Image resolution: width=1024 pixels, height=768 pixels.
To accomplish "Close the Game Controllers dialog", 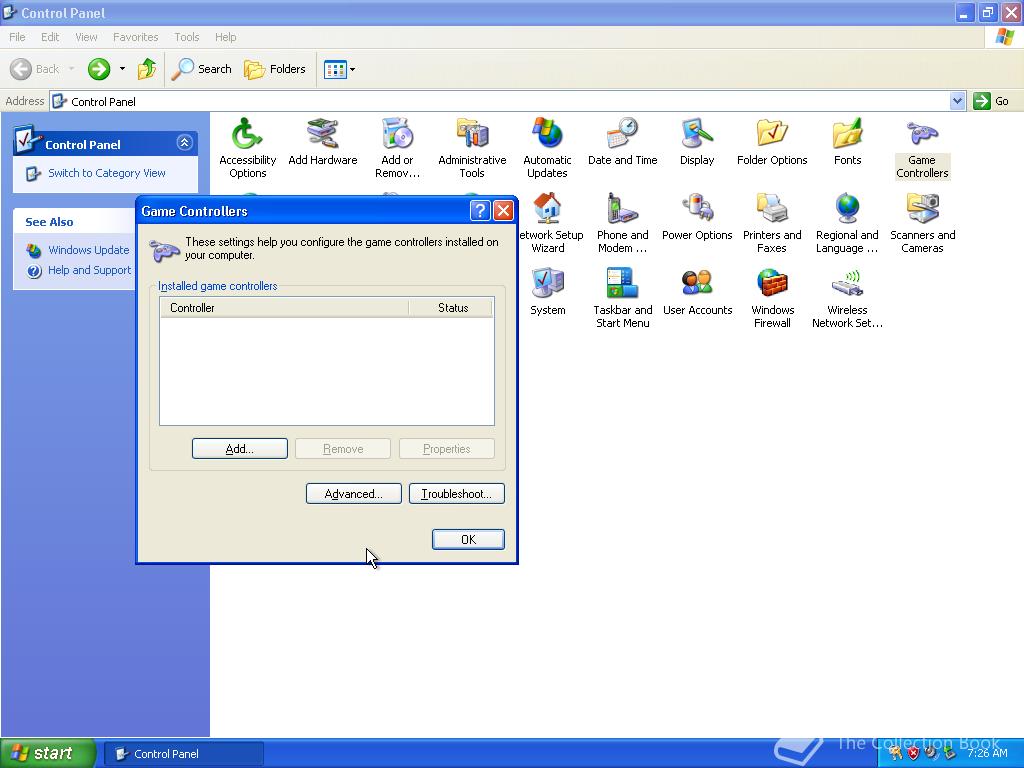I will [x=503, y=210].
